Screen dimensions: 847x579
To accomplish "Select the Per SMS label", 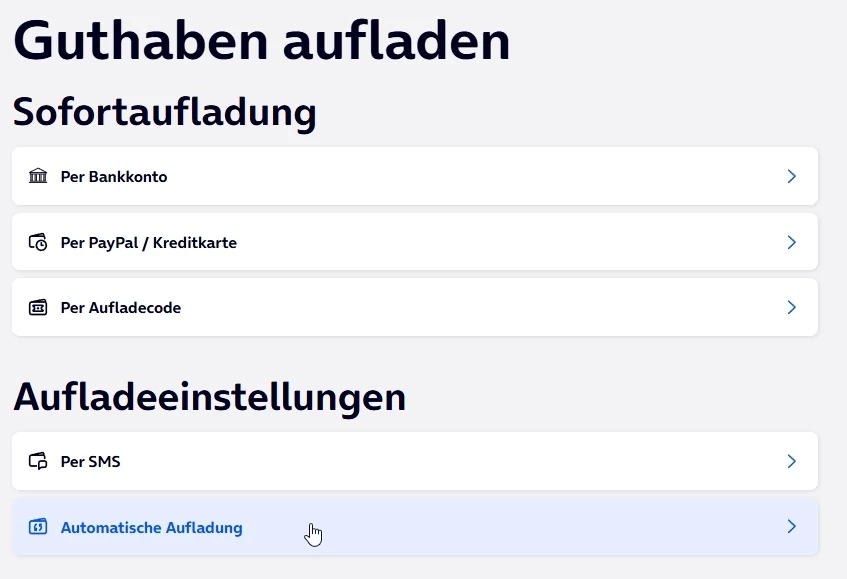I will [x=90, y=462].
